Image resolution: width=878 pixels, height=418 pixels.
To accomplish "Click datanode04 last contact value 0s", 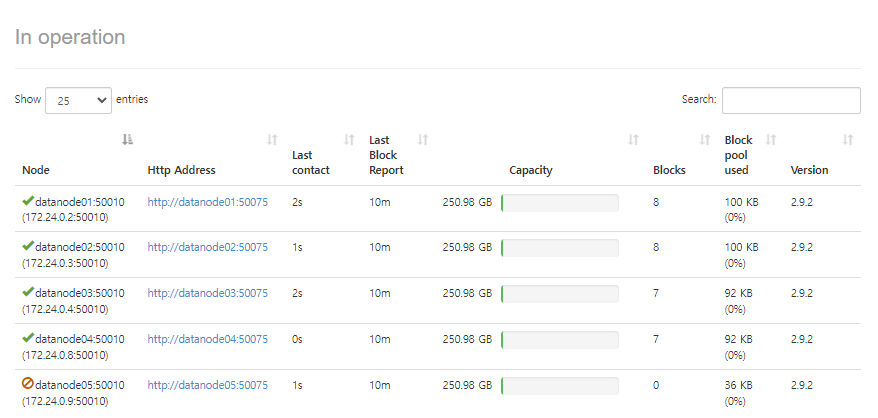I will 297,339.
